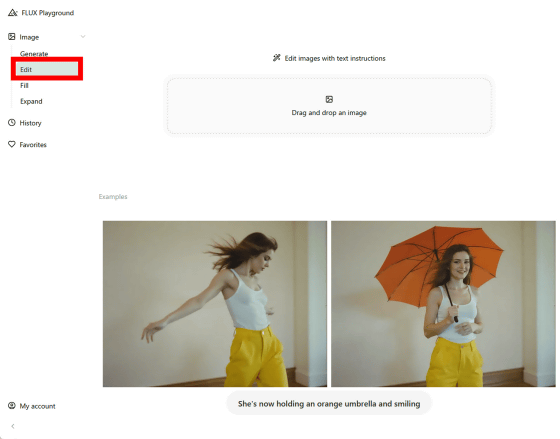Open the History page label
This screenshot has height=439, width=560.
coord(30,123)
